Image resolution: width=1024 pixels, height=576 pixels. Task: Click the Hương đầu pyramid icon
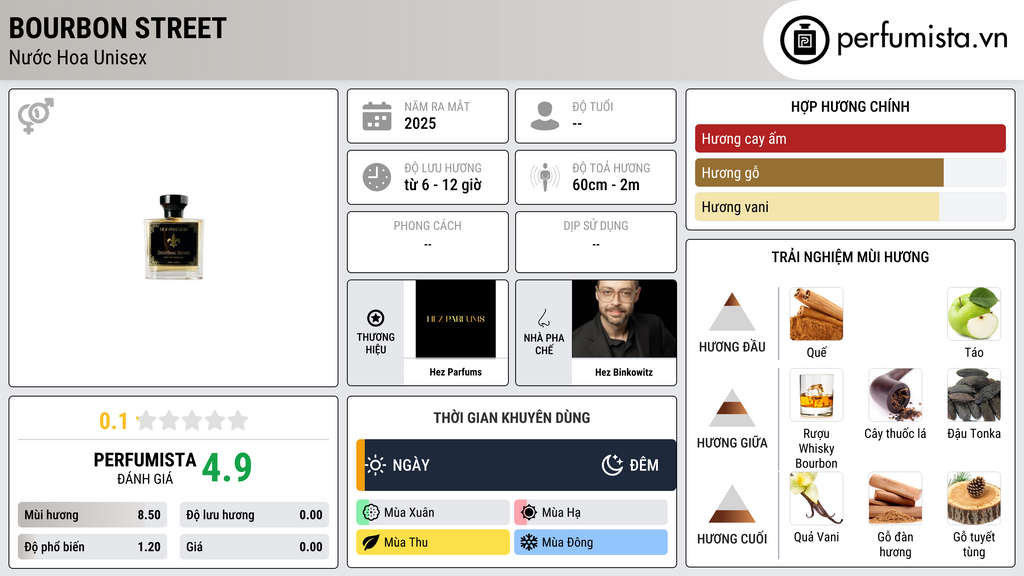coord(732,312)
